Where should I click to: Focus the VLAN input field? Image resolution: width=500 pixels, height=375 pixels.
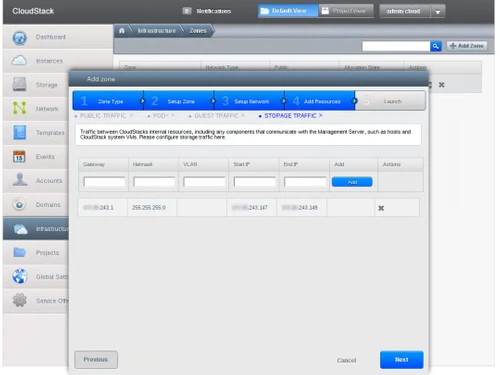[204, 182]
